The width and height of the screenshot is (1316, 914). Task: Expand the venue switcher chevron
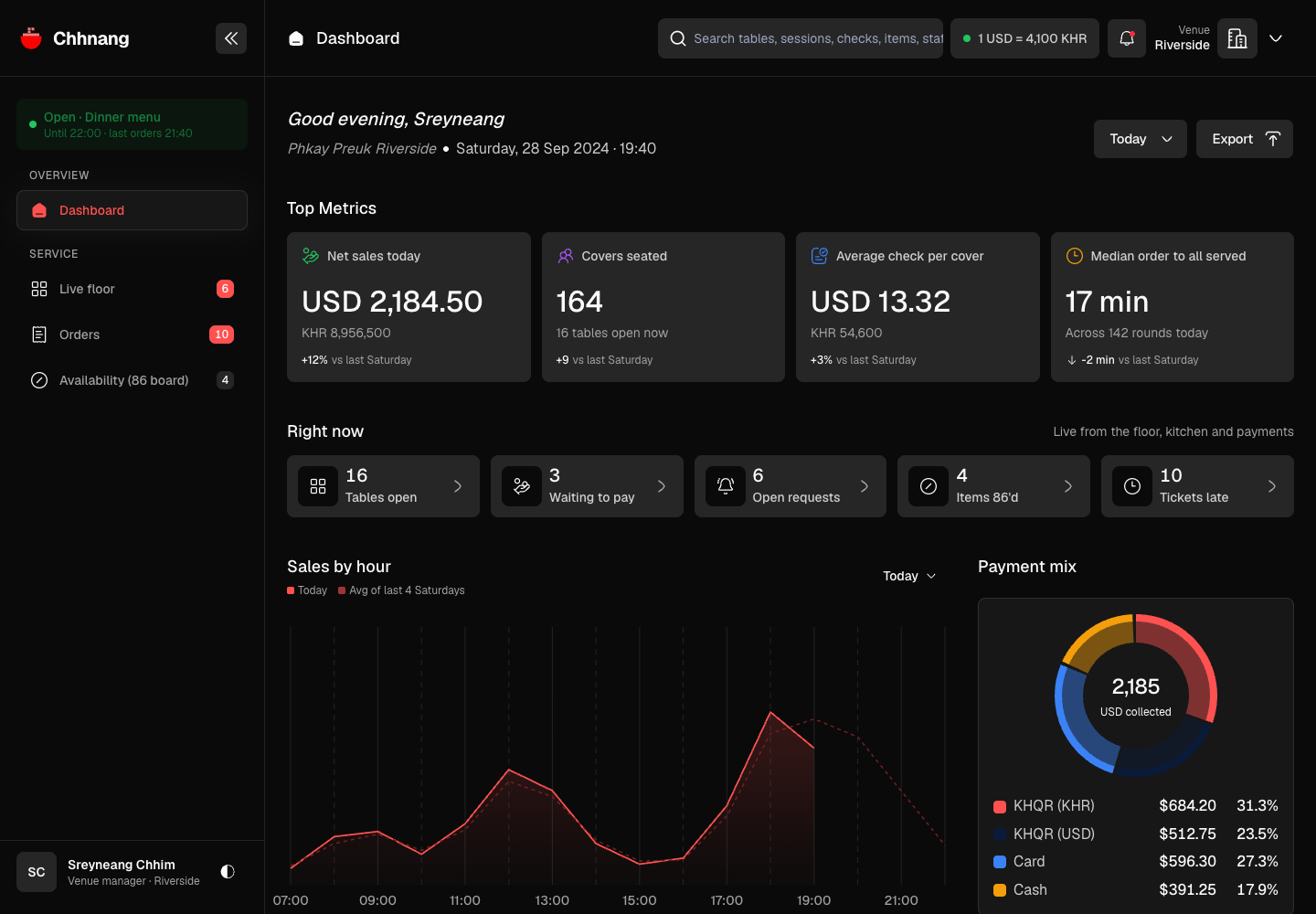pyautogui.click(x=1276, y=38)
